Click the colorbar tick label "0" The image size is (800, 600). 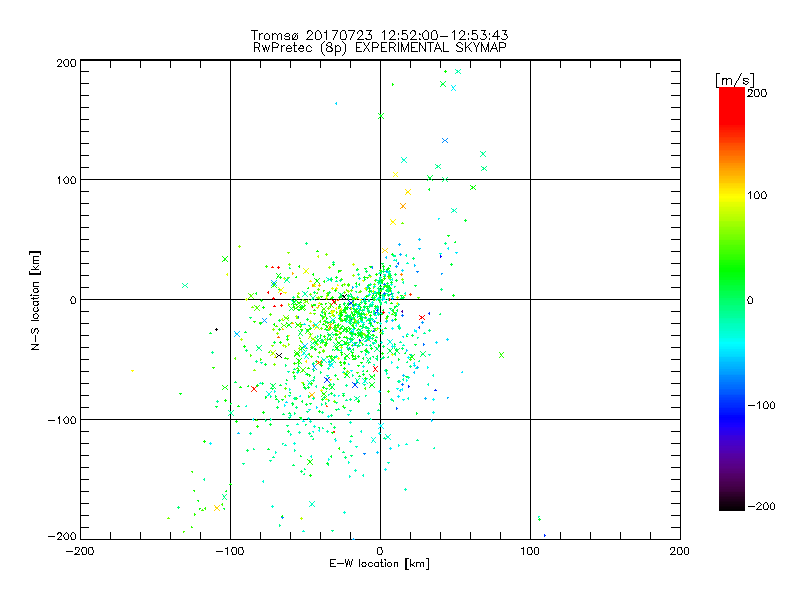tap(750, 301)
